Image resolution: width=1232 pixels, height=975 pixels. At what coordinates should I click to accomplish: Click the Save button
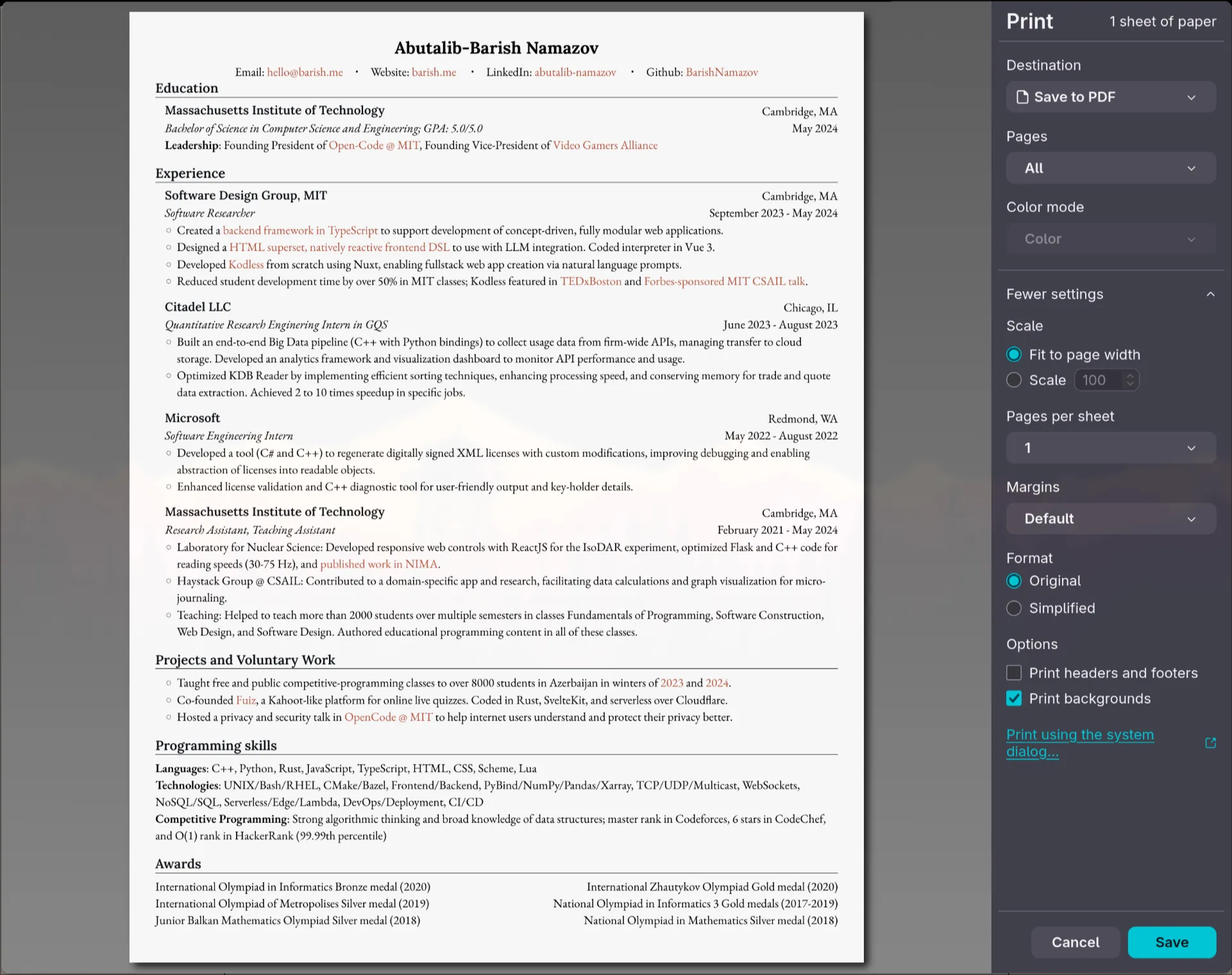(1172, 942)
